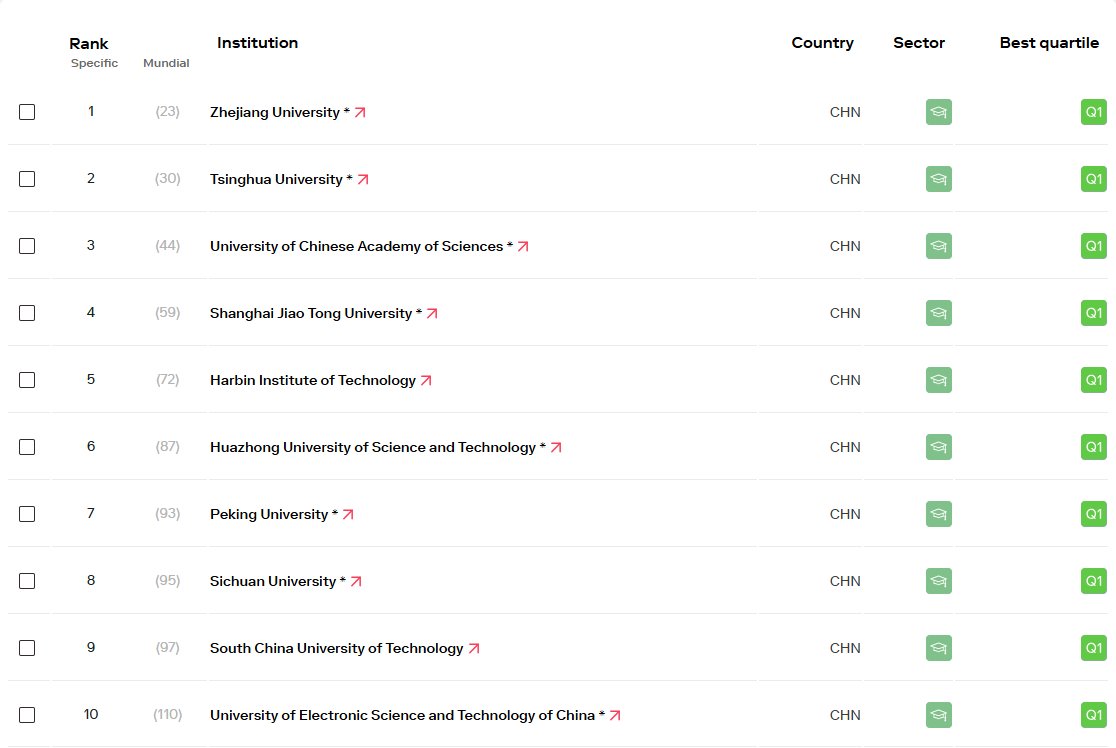Open arrow icon beside Harbin Institute of Technology
This screenshot has height=748, width=1116.
point(426,380)
